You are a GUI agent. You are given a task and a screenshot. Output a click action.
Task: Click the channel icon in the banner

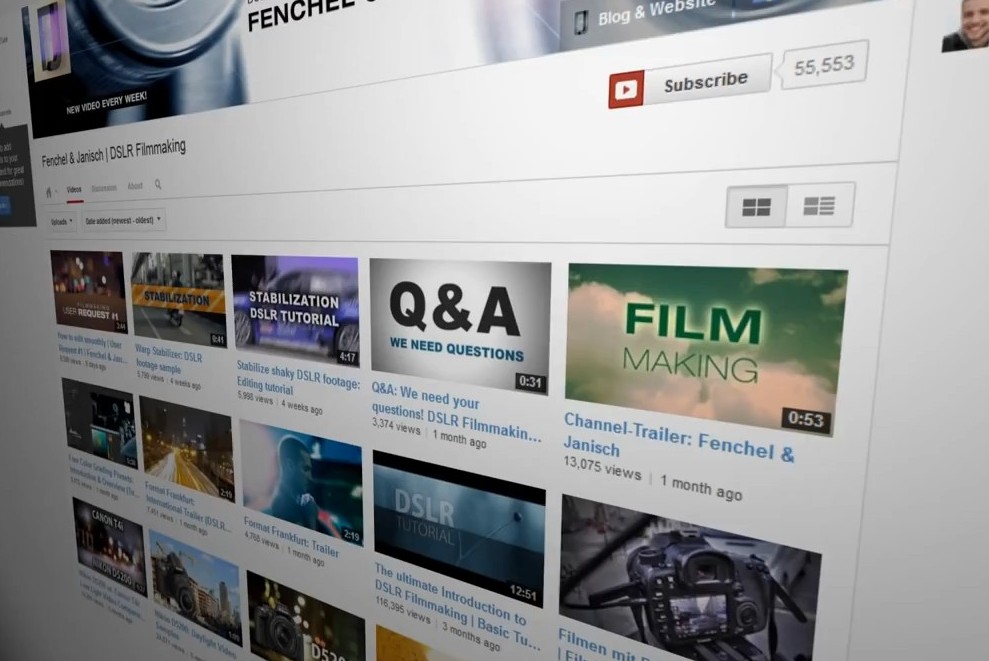tap(52, 41)
